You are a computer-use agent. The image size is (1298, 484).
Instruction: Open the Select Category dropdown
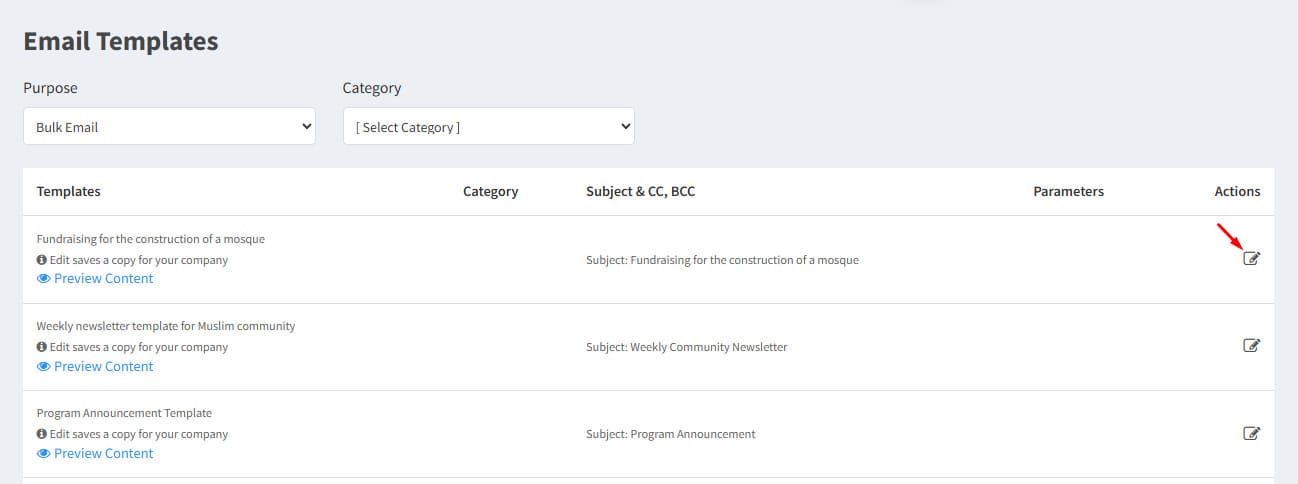488,127
